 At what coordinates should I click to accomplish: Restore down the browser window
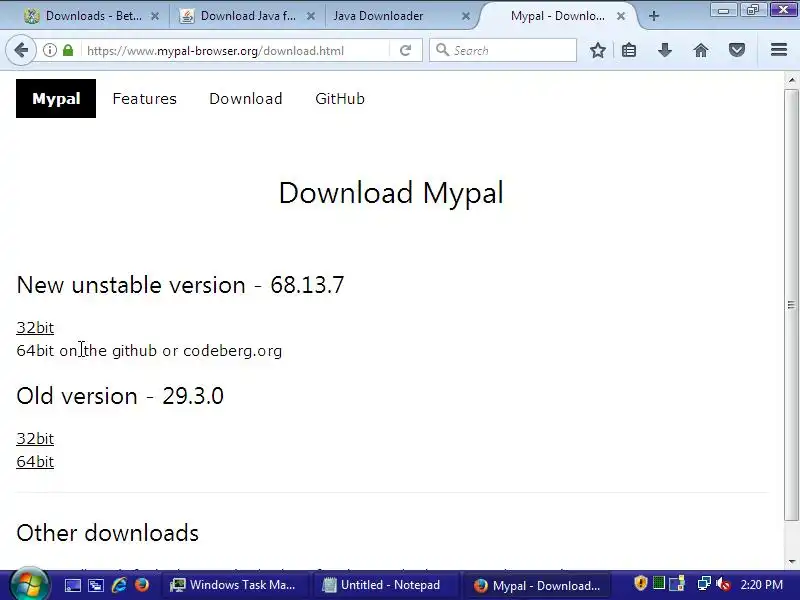[x=753, y=9]
